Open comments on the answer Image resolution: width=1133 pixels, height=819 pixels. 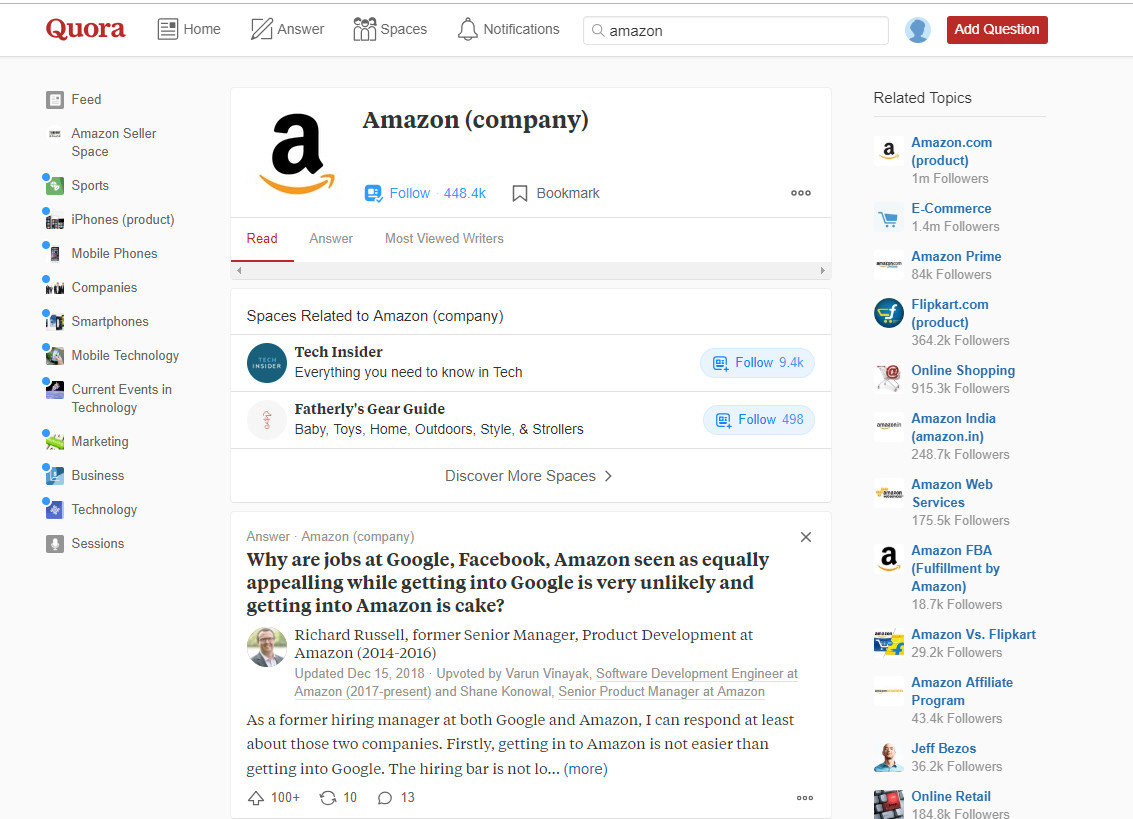[x=384, y=798]
